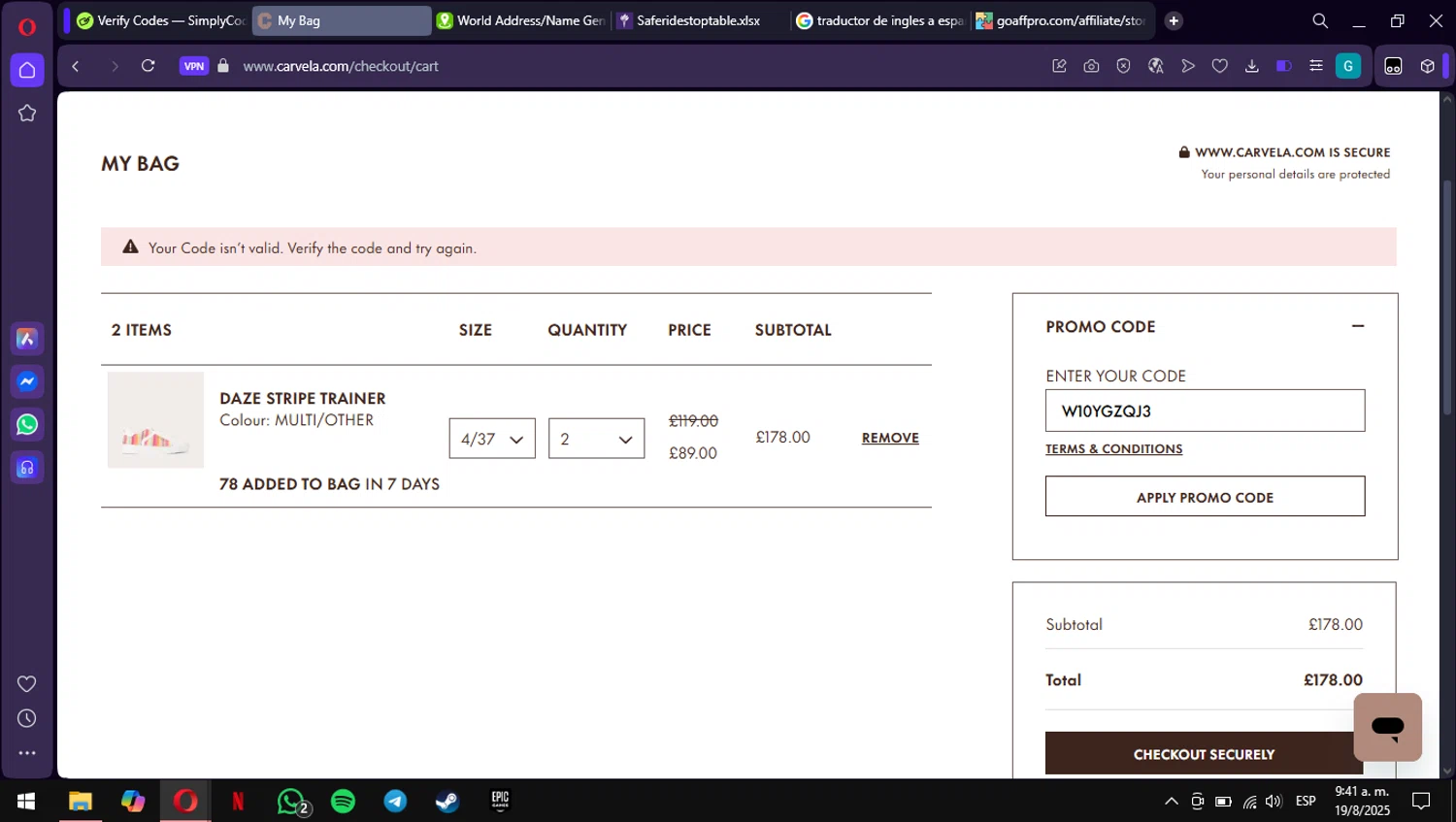Viewport: 1456px width, 822px height.
Task: Click the address bar URL field
Action: tap(341, 66)
